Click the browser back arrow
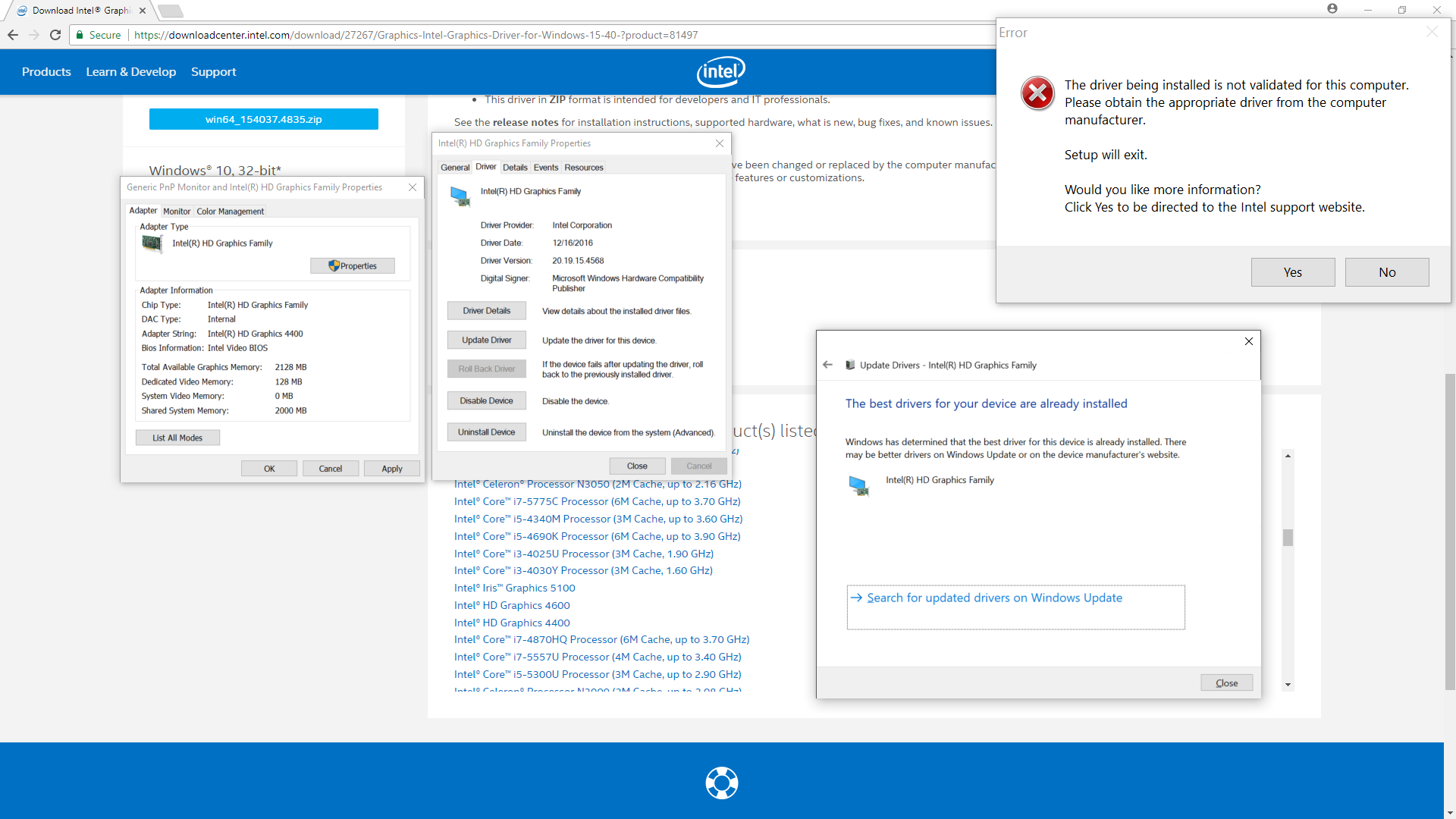1456x819 pixels. [x=13, y=35]
